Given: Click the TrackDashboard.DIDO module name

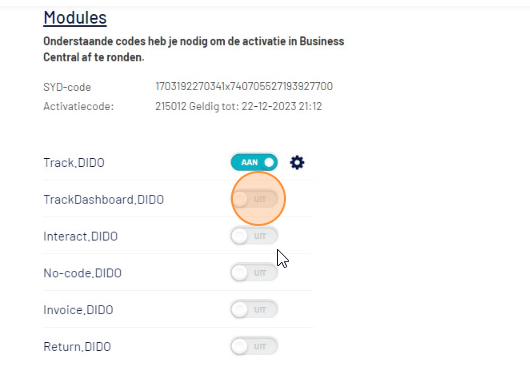Looking at the screenshot, I should coord(103,199).
